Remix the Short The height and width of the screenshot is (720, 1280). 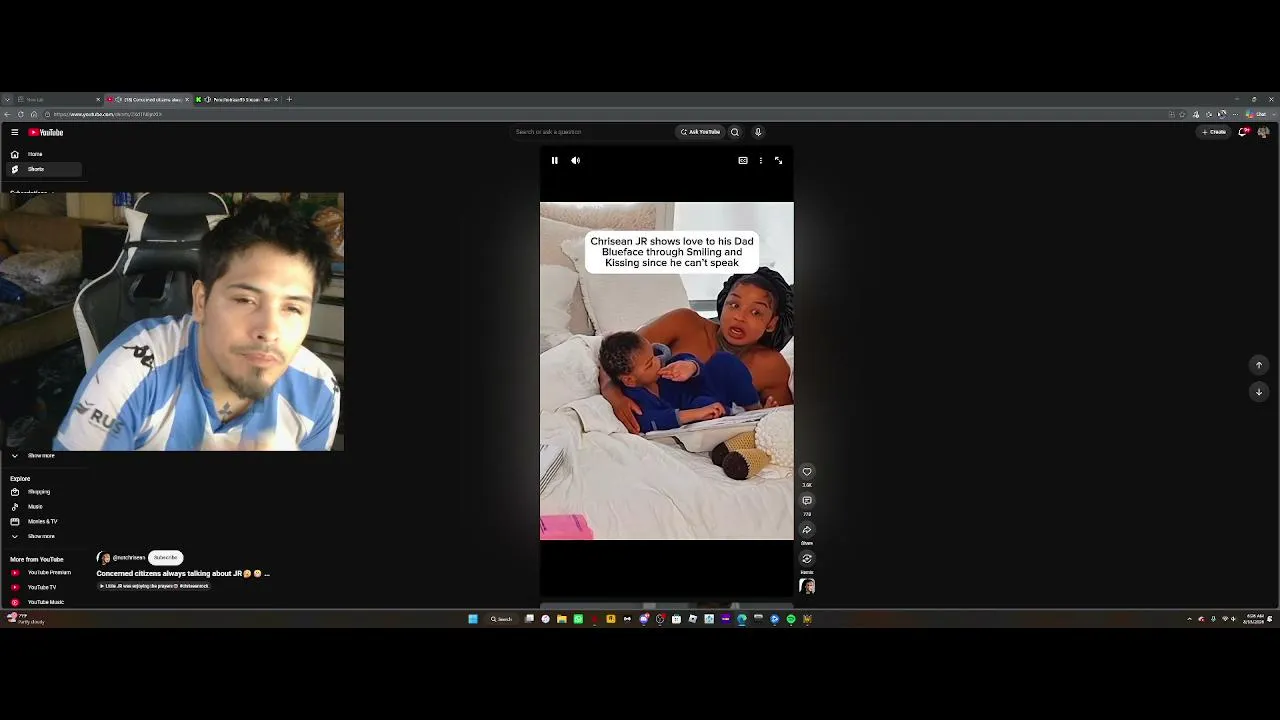[x=807, y=559]
